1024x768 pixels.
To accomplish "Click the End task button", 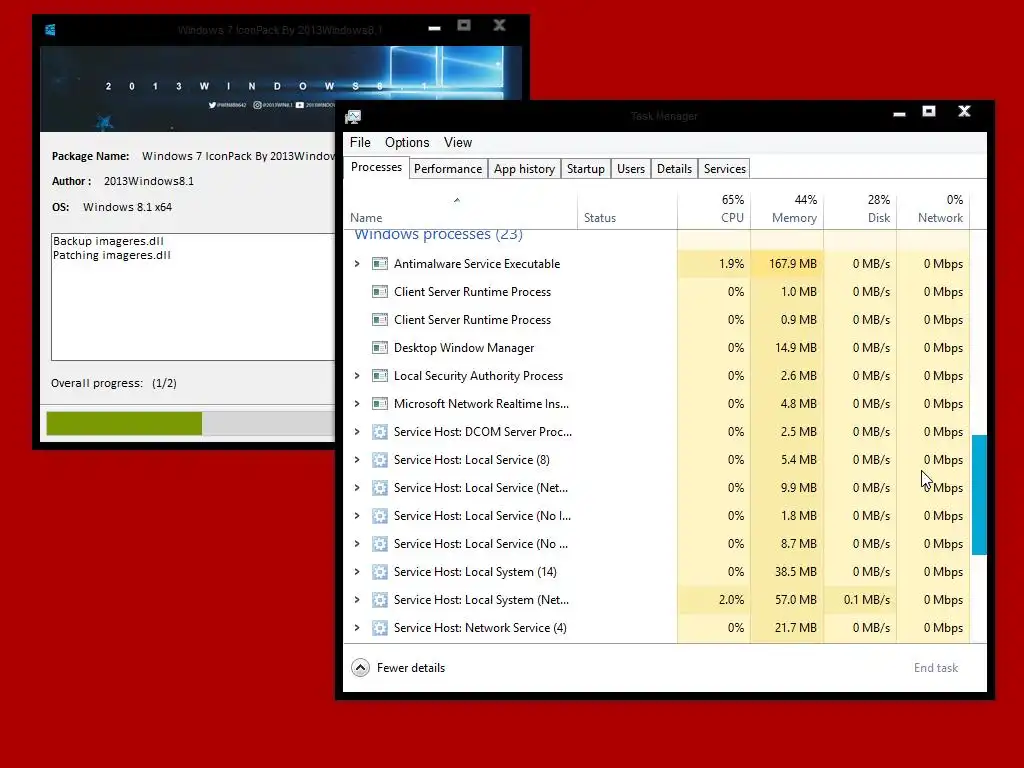I will (x=936, y=667).
